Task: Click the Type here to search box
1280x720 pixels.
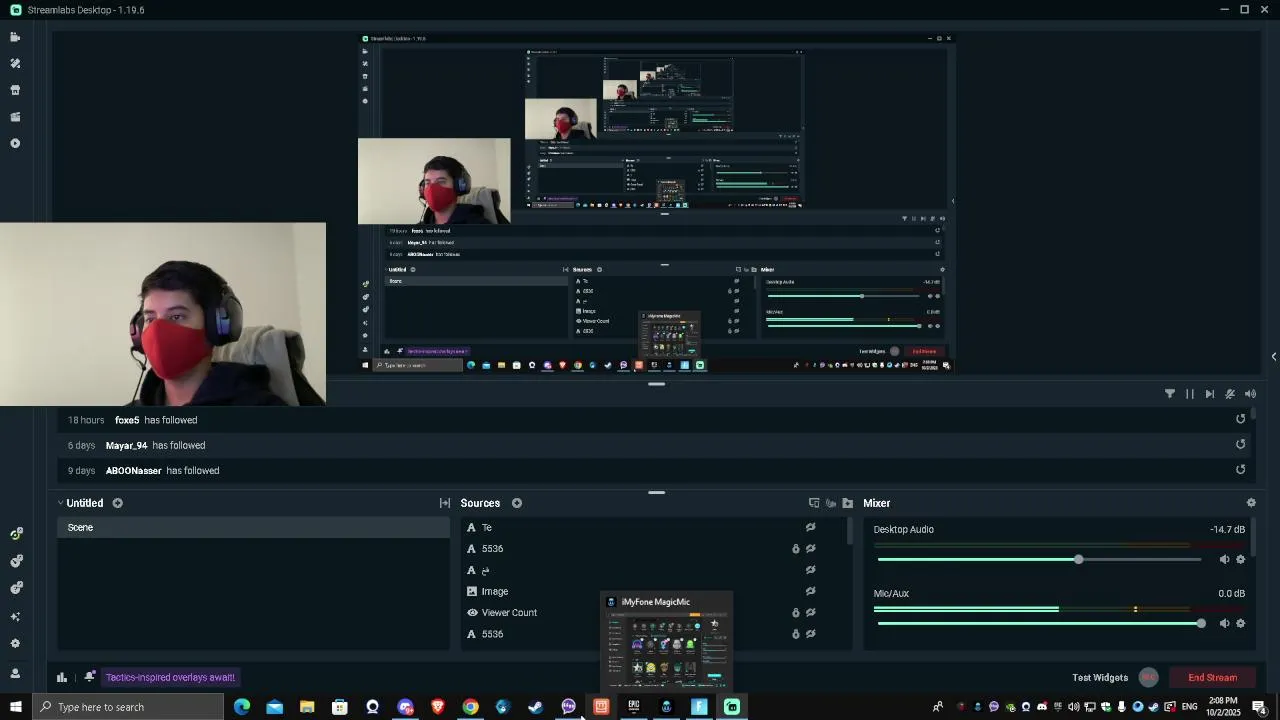Action: [x=128, y=707]
